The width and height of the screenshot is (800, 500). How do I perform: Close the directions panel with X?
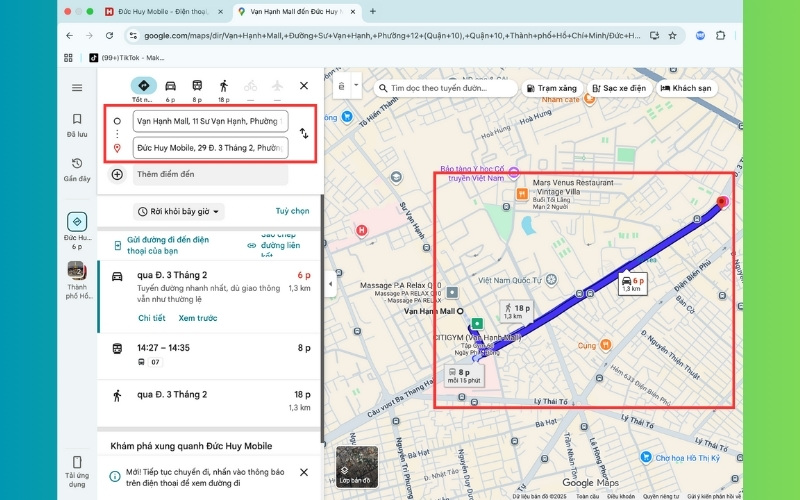[x=304, y=86]
